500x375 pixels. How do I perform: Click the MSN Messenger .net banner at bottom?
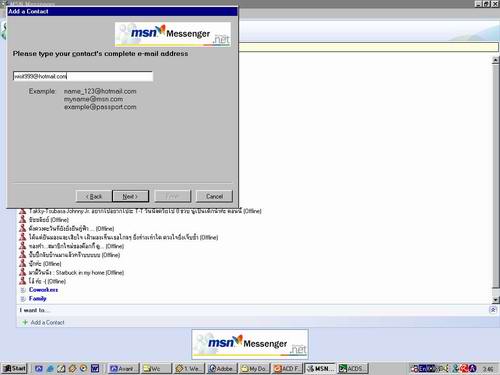pyautogui.click(x=250, y=344)
